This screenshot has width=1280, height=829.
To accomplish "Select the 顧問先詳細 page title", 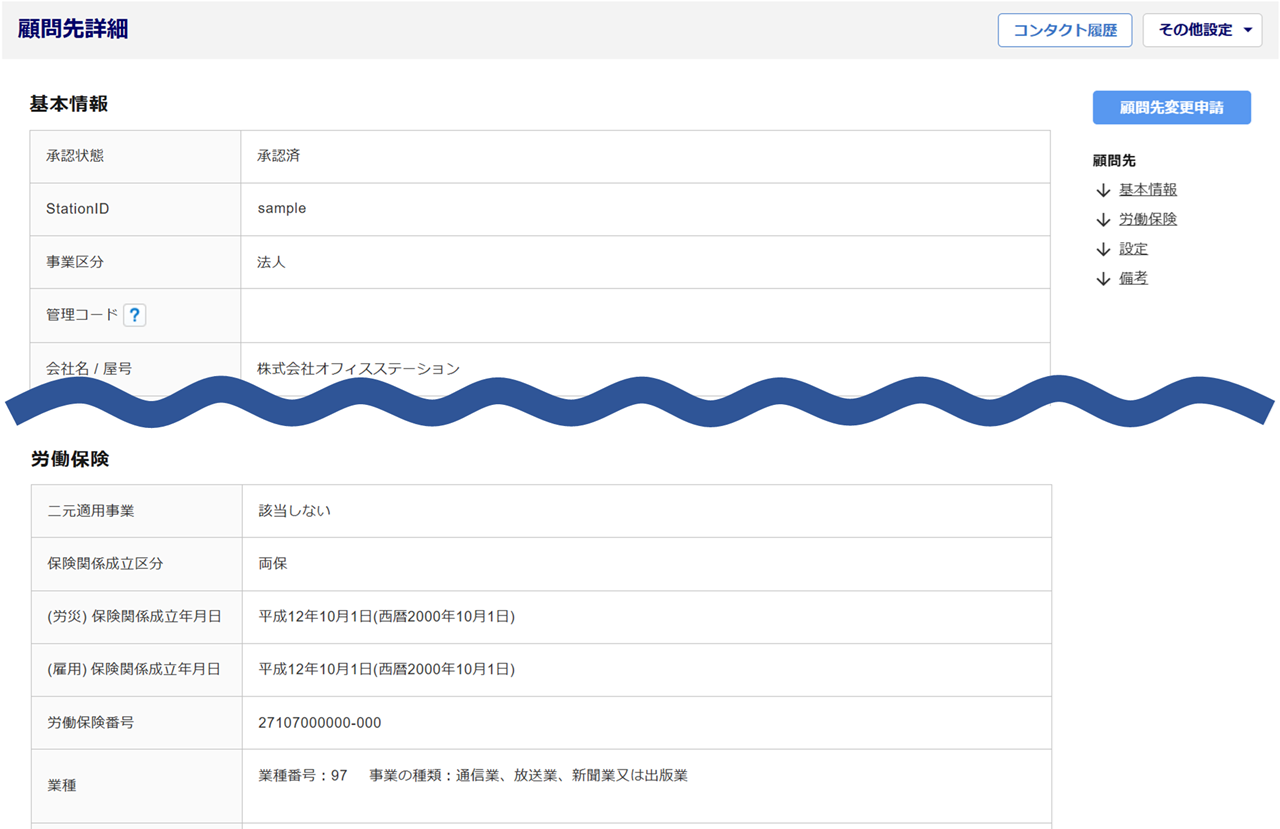I will pyautogui.click(x=73, y=29).
